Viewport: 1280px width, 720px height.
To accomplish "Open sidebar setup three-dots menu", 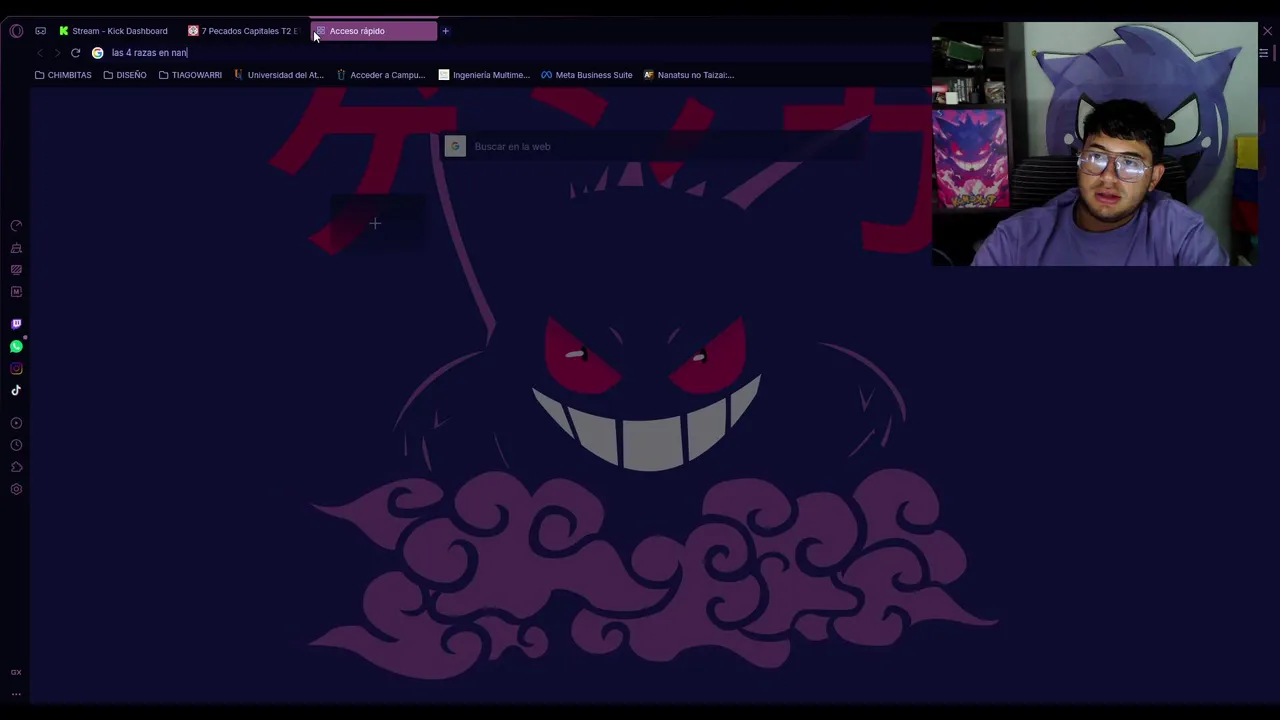I will pyautogui.click(x=16, y=693).
